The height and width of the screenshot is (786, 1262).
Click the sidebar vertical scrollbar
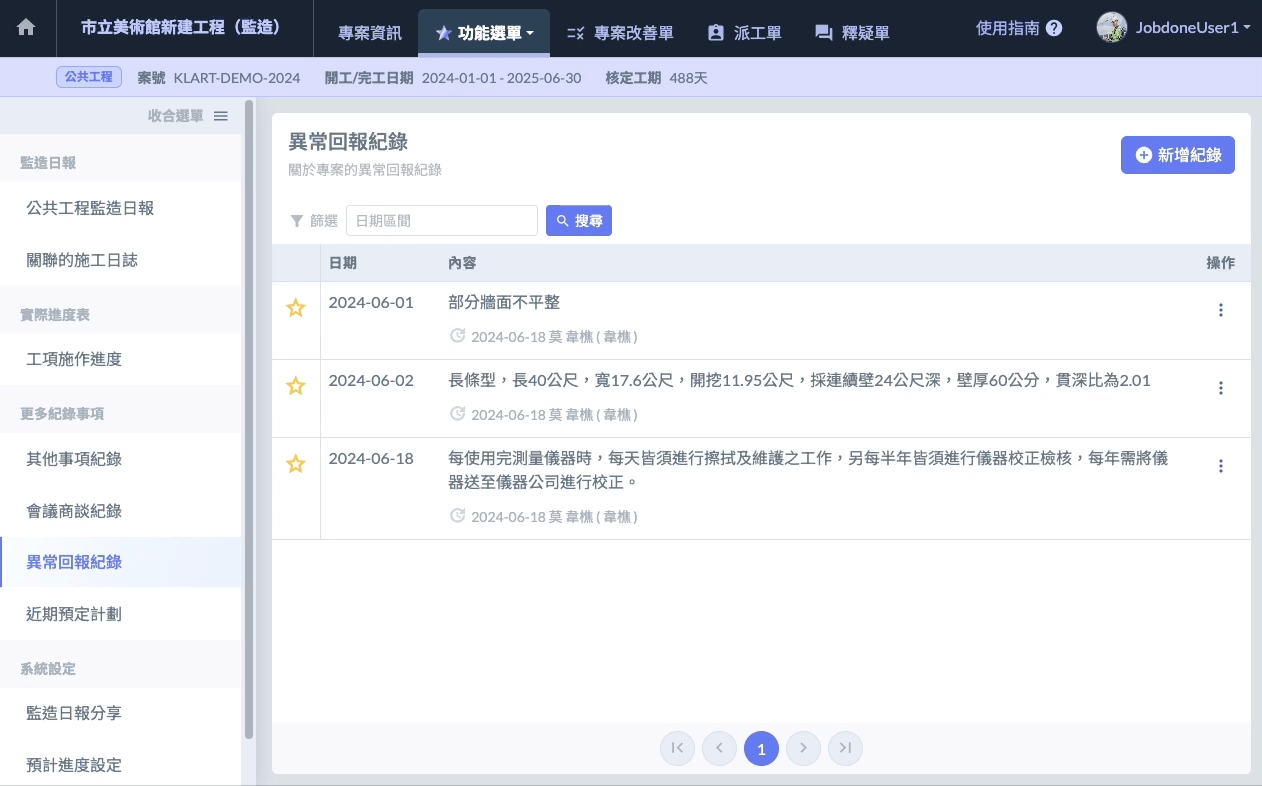click(x=249, y=420)
